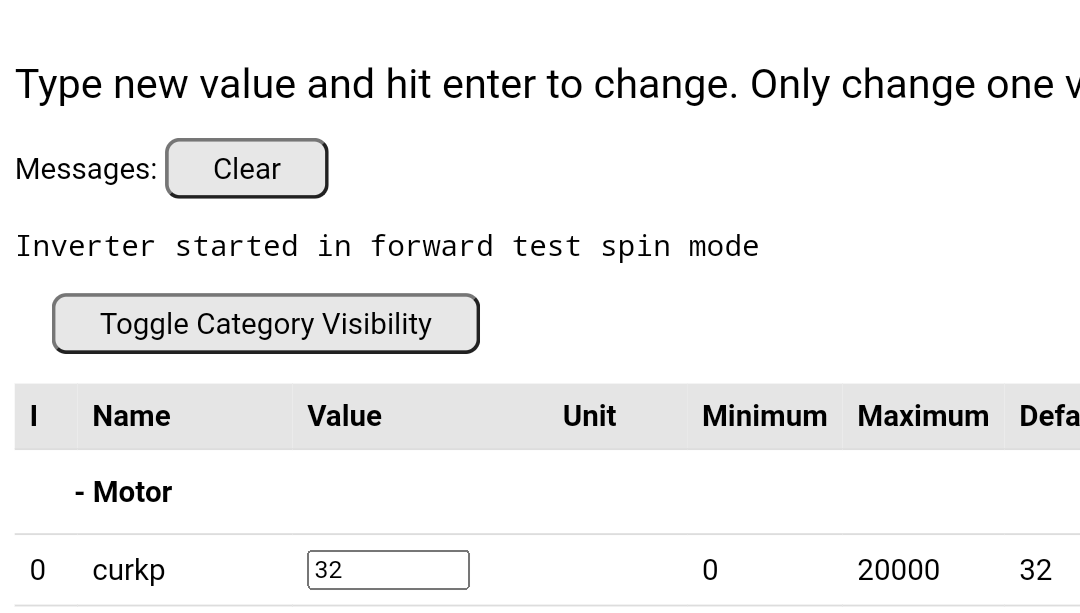
Task: Click the Messages label
Action: coord(86,169)
